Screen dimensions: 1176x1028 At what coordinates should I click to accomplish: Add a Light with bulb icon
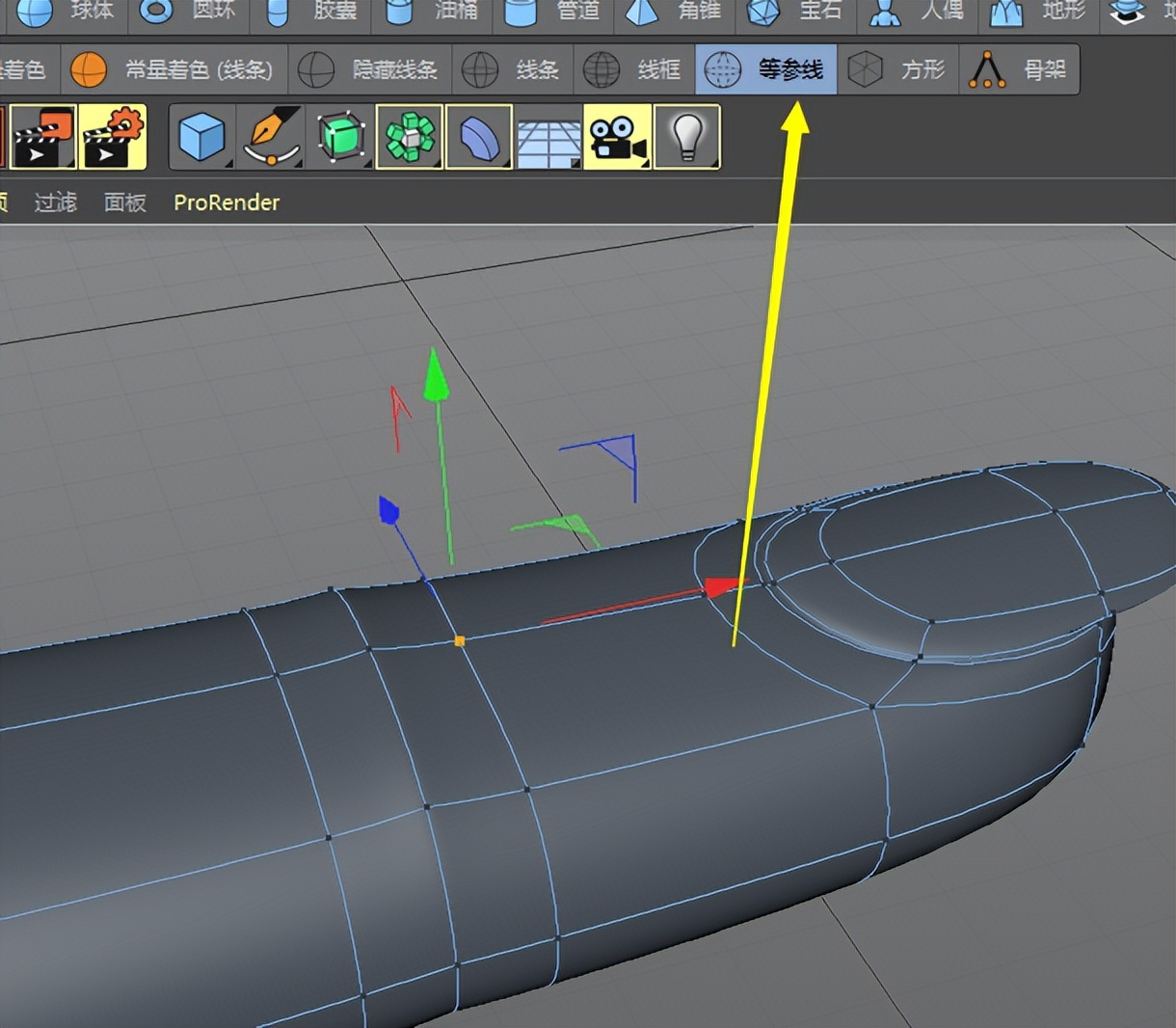(x=686, y=137)
